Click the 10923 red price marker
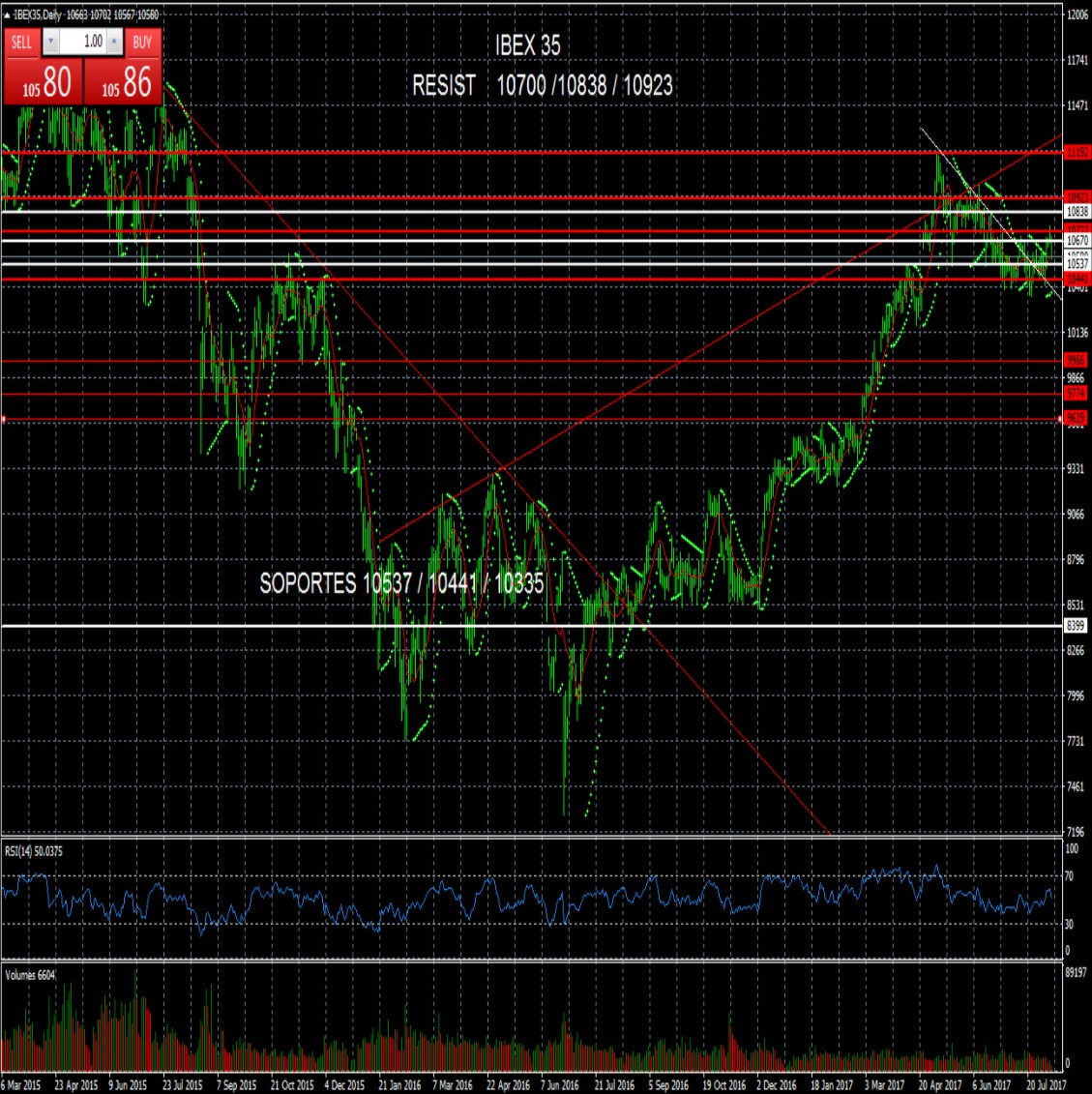This screenshot has width=1092, height=1094. 1076,196
